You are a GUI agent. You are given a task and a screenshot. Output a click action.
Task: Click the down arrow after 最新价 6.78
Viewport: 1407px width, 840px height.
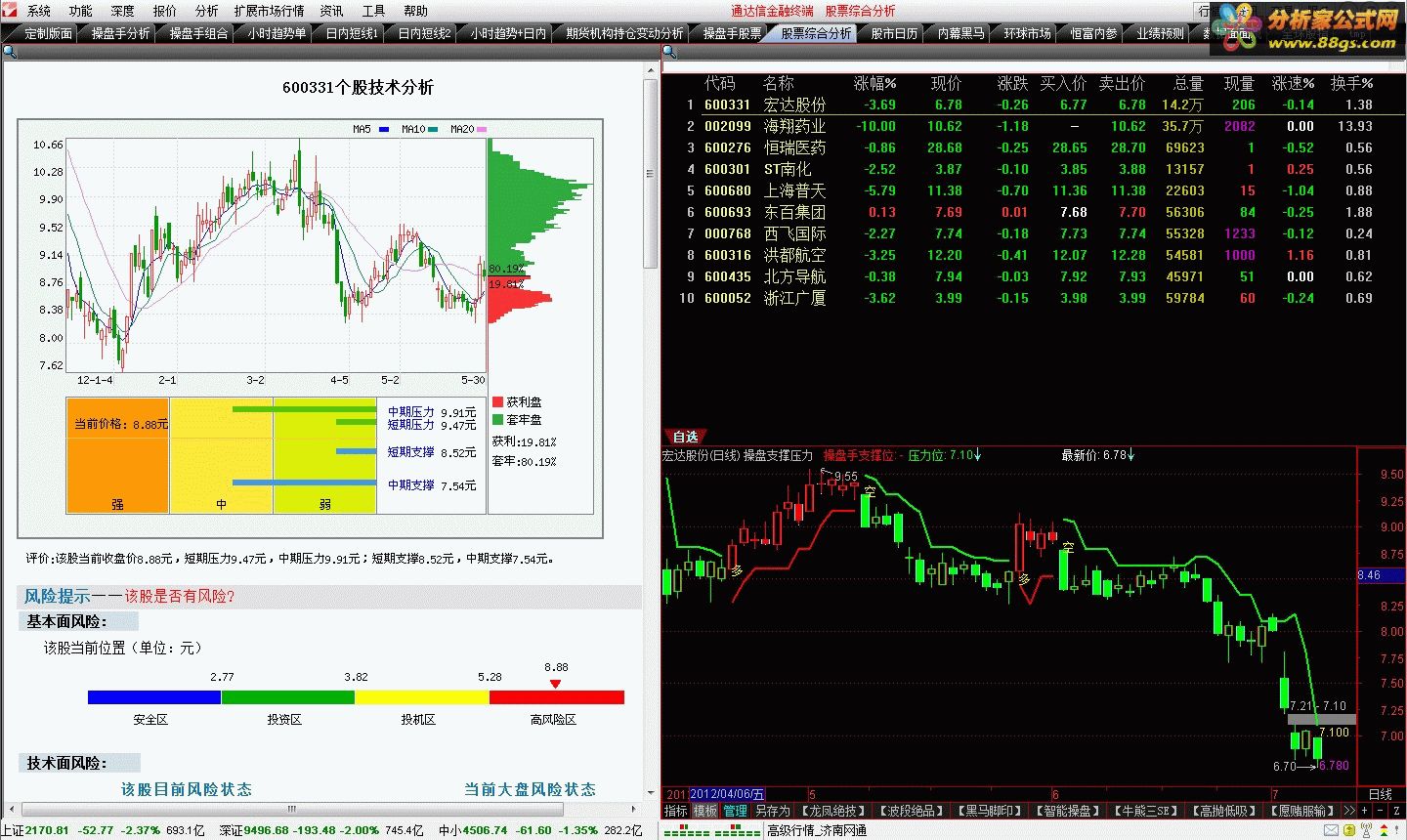1130,455
